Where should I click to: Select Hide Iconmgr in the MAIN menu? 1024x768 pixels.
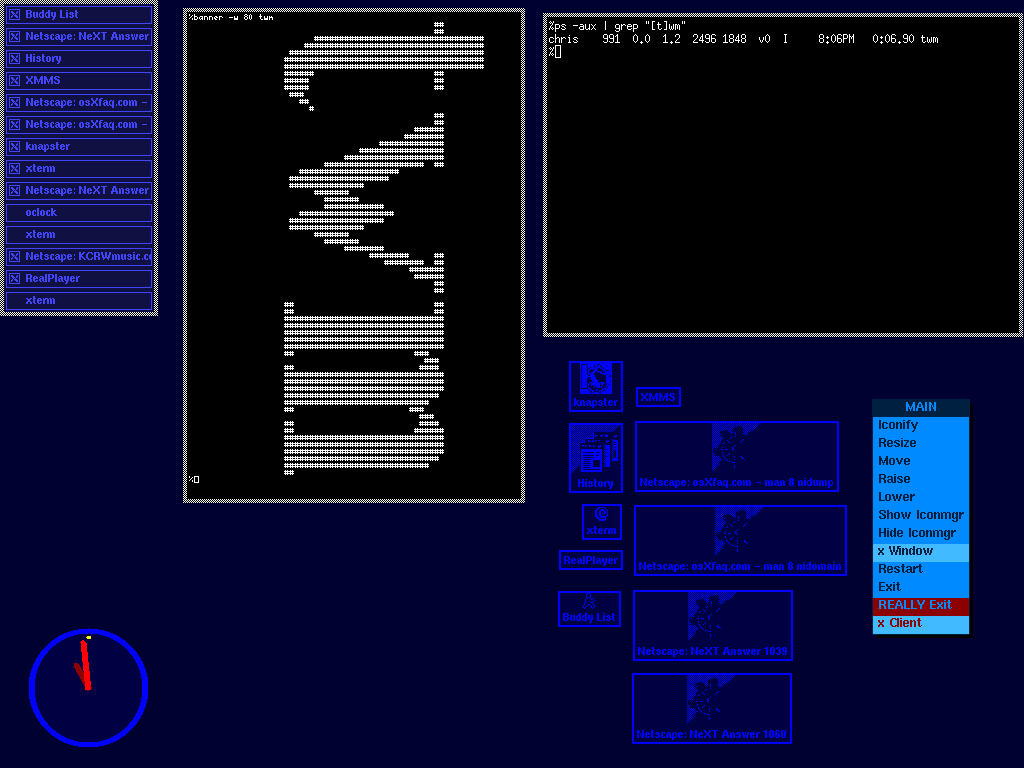pyautogui.click(x=921, y=533)
